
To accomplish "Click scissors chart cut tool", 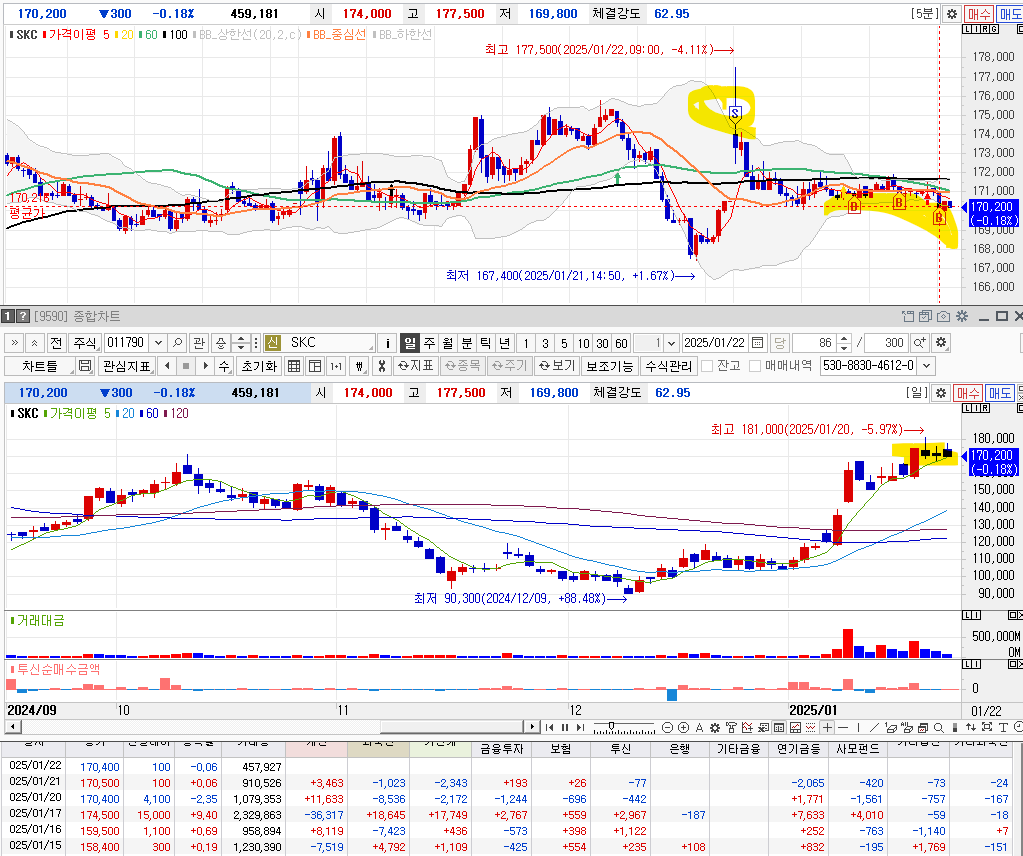I will click(x=382, y=366).
